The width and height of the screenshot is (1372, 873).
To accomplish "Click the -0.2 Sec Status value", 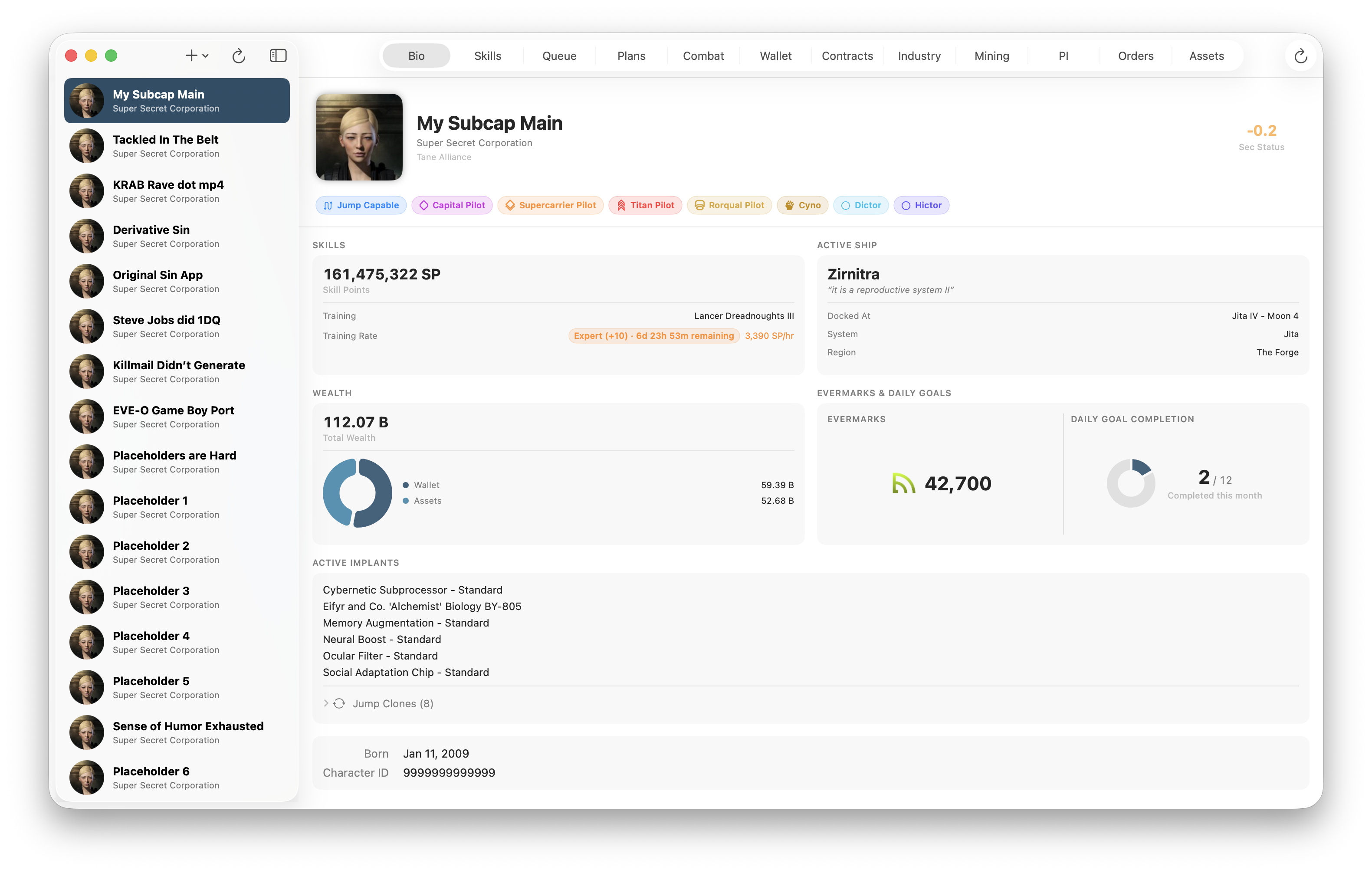I will (x=1261, y=131).
